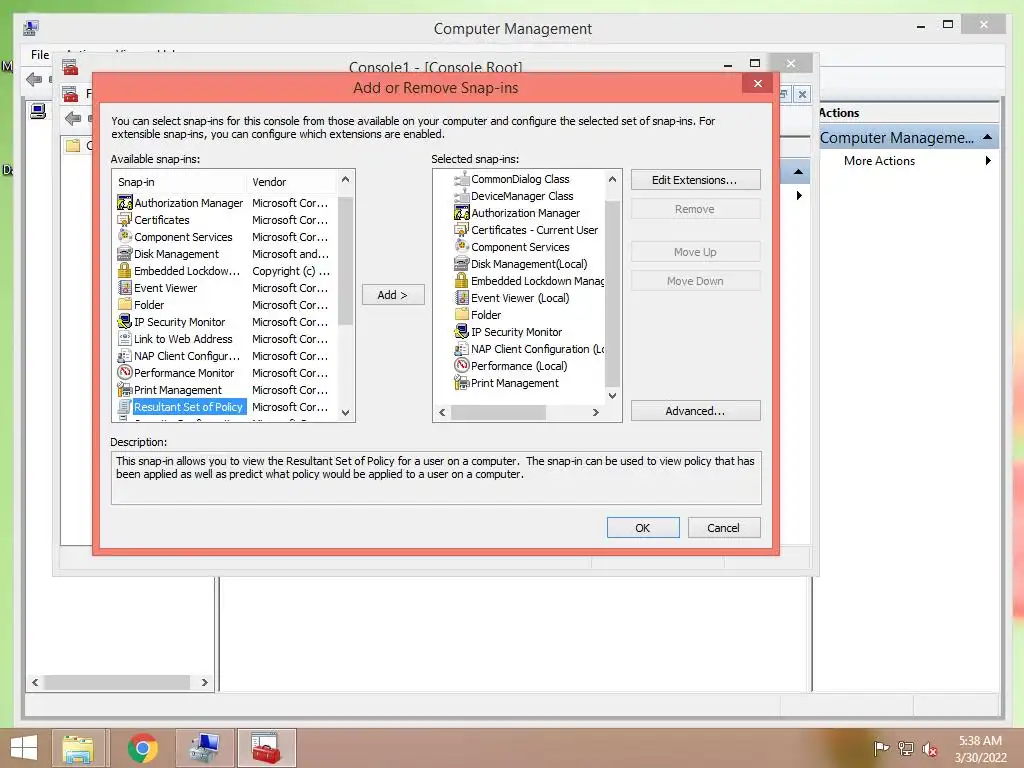This screenshot has width=1024, height=768.
Task: Click Selected snap-ins horizontal scrollbar thumb
Action: point(498,413)
